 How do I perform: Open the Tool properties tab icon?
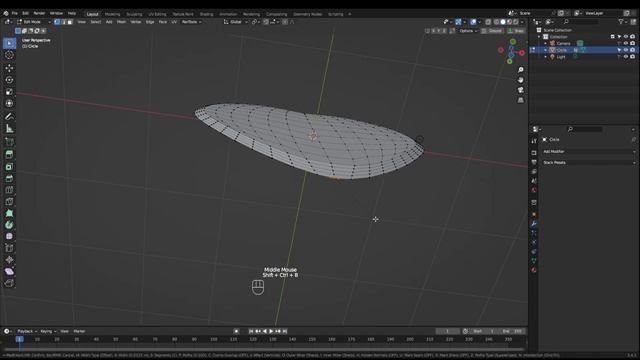(534, 141)
